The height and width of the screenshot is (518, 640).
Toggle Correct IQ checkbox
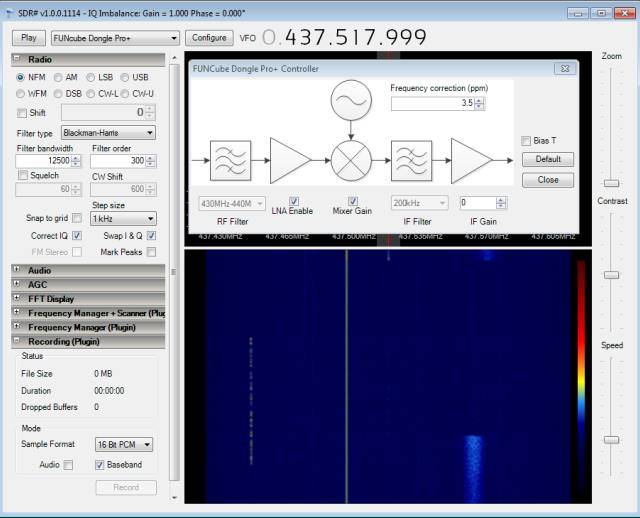tap(77, 236)
